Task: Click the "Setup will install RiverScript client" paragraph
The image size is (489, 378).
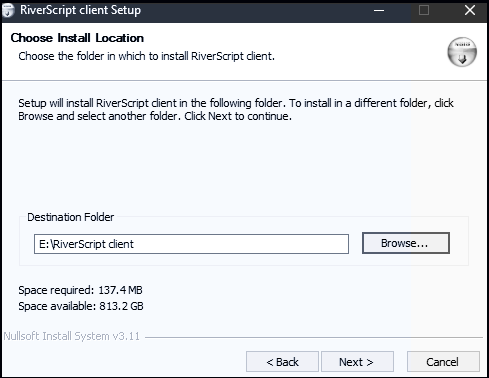Action: tap(236, 109)
